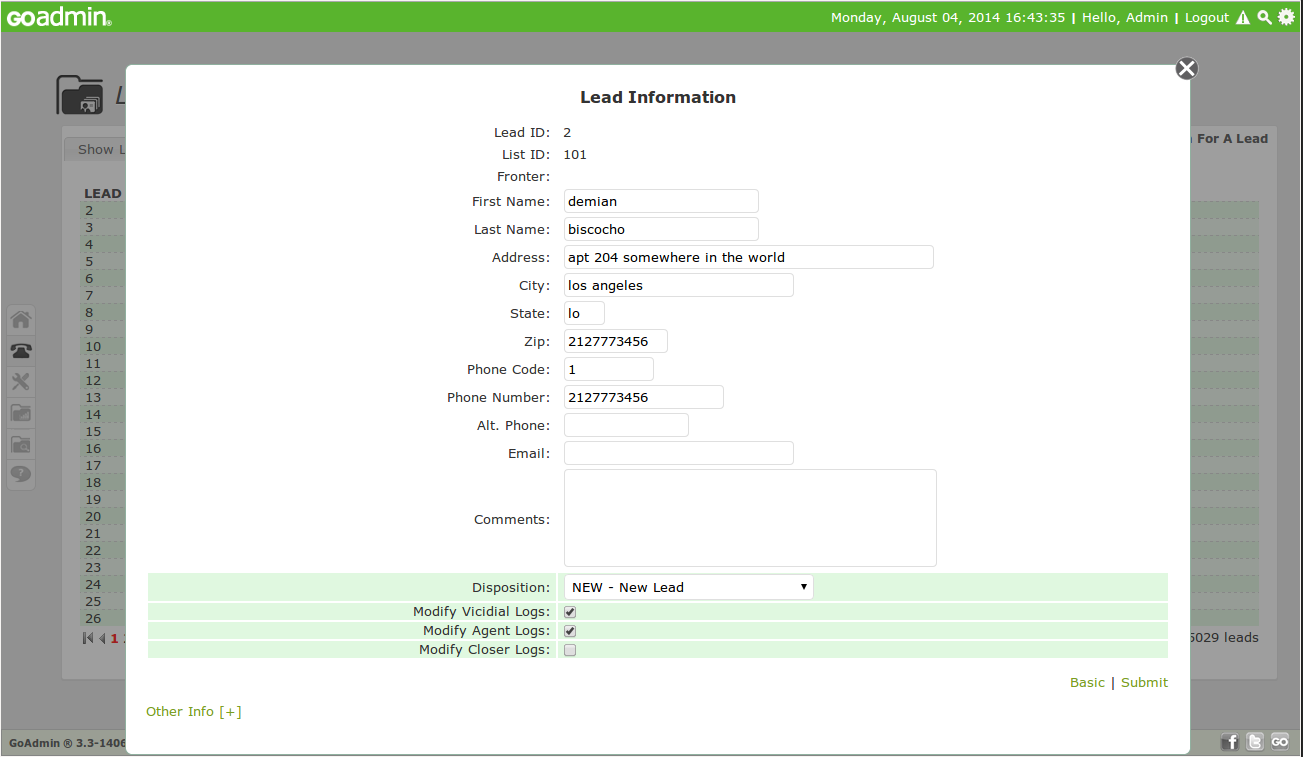The image size is (1303, 757).
Task: Submit the lead form
Action: click(x=1144, y=682)
